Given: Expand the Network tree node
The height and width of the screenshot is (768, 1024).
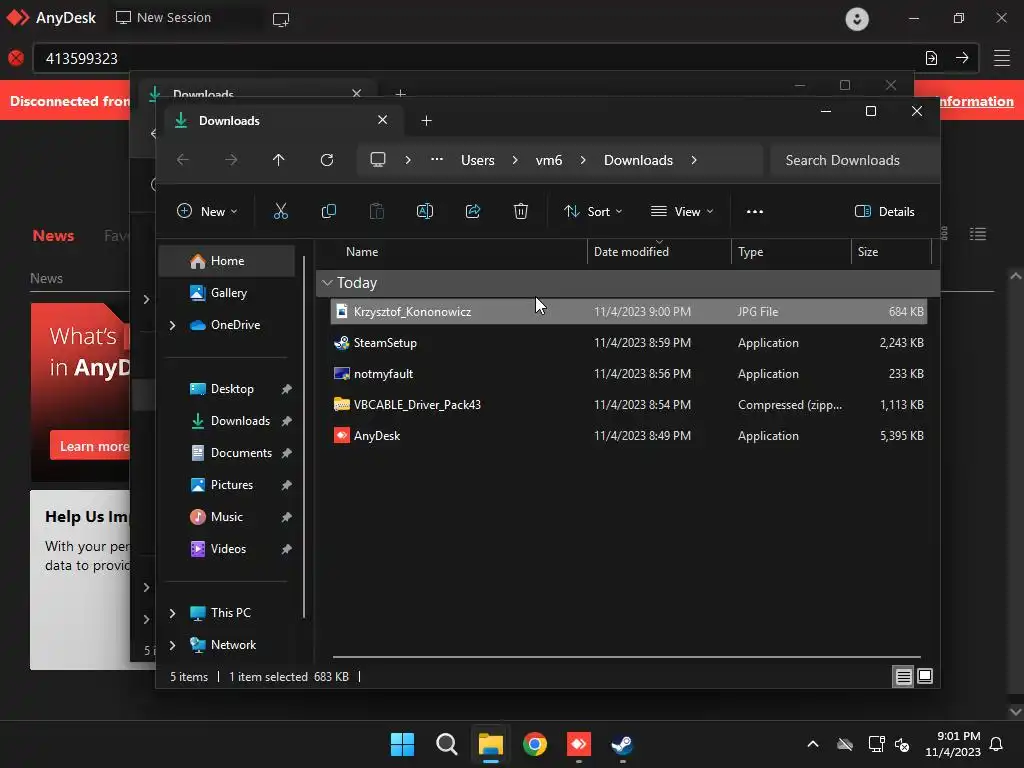Looking at the screenshot, I should [x=172, y=645].
